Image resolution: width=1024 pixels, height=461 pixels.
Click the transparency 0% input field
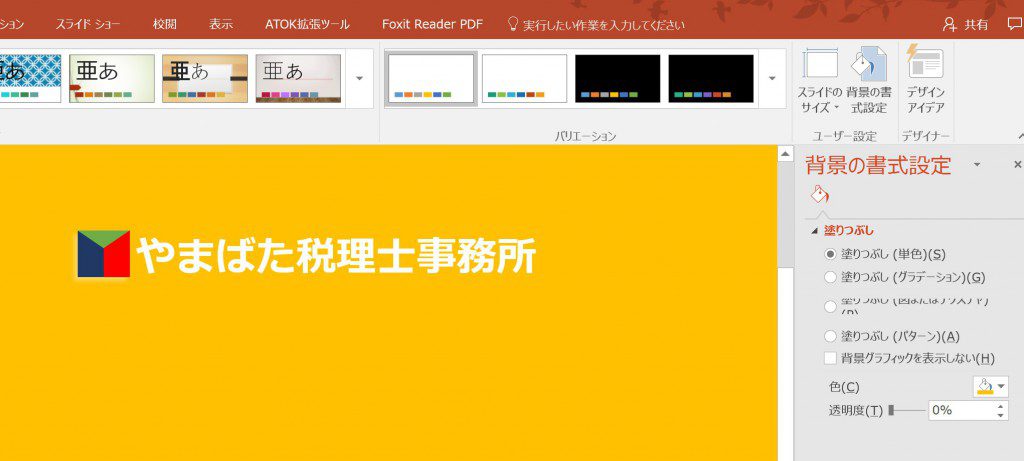tap(961, 410)
